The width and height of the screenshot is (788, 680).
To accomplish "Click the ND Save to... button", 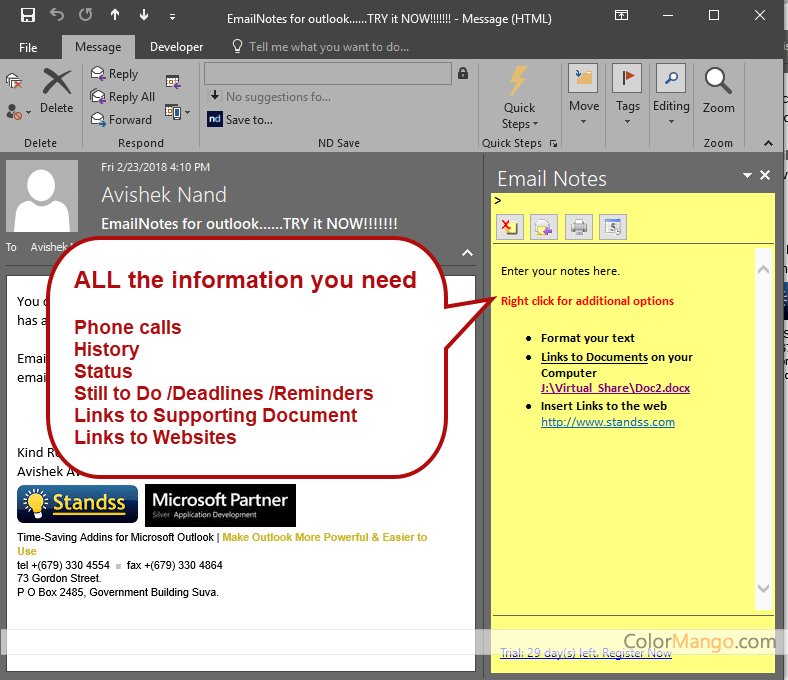I will click(x=240, y=119).
